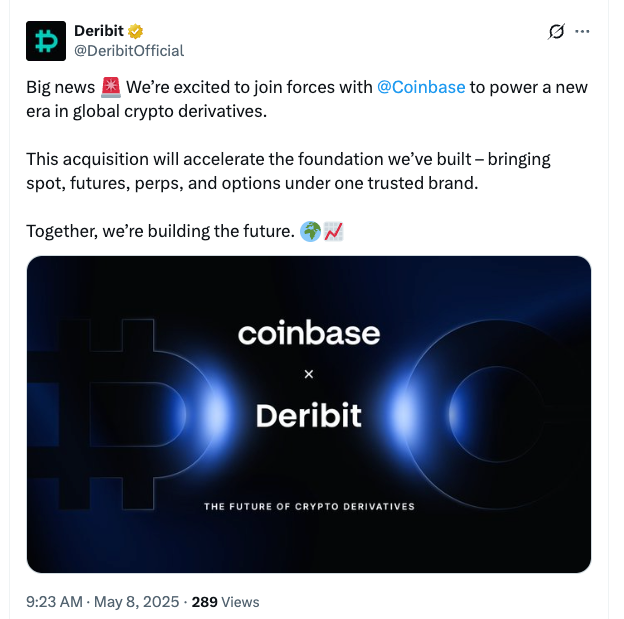The width and height of the screenshot is (624, 619).
Task: Click the 9:23 AM · May 8, 2025 timestamp
Action: point(103,602)
